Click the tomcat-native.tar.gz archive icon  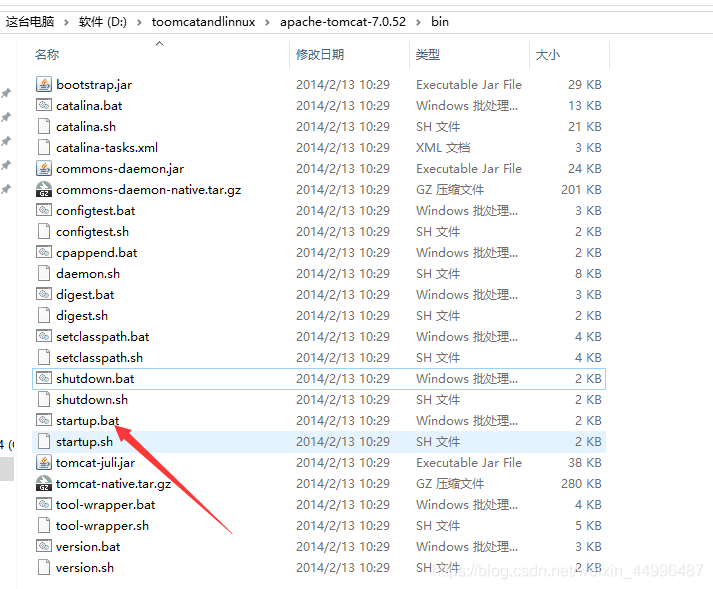[x=44, y=483]
